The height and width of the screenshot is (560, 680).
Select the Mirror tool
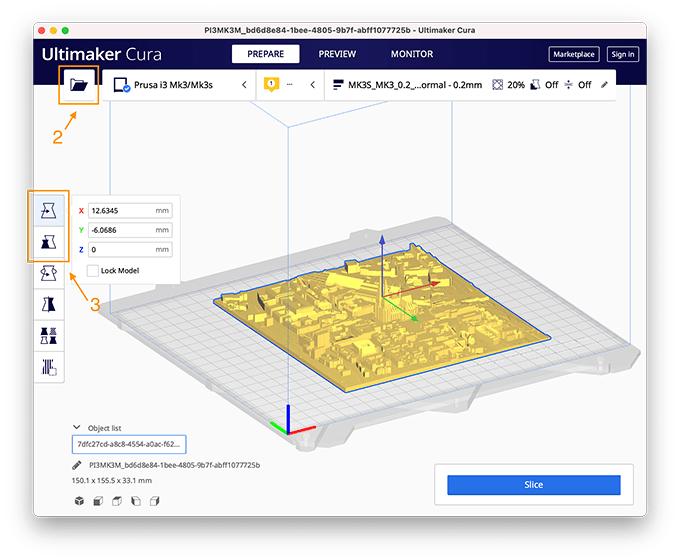(49, 305)
